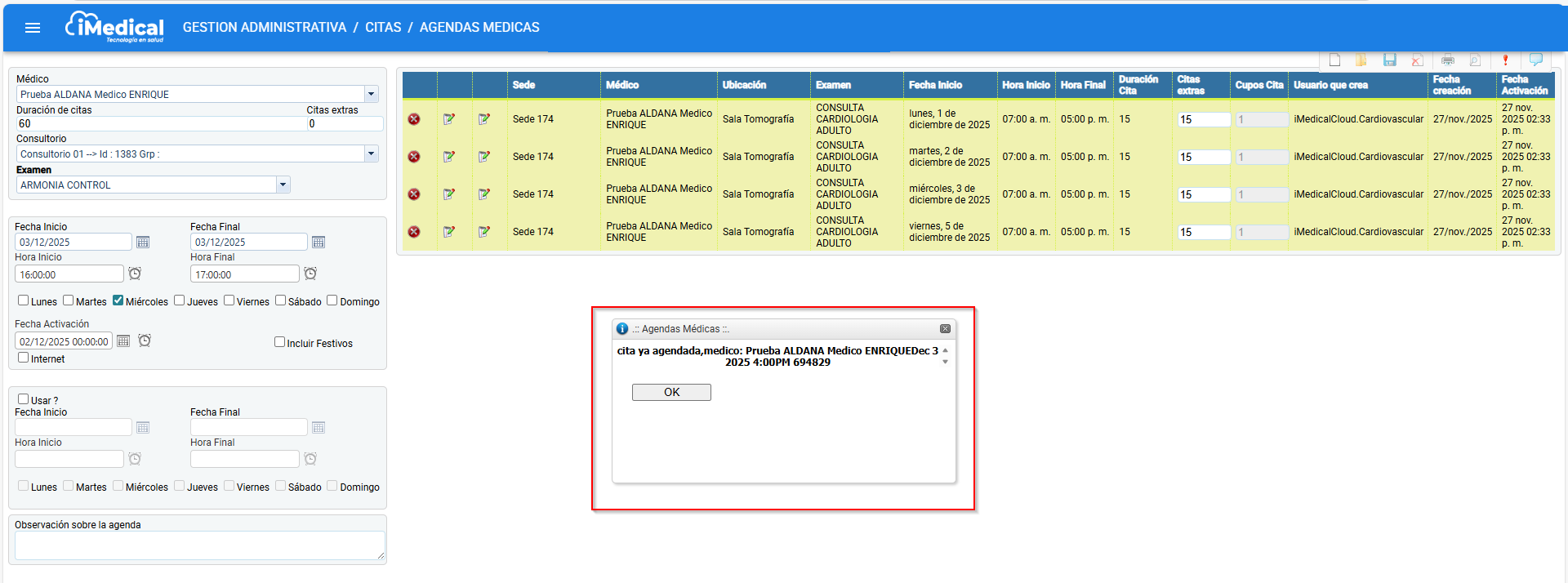Click GESTION ADMINISTRATIVA in the breadcrumb
1568x583 pixels.
click(x=264, y=28)
